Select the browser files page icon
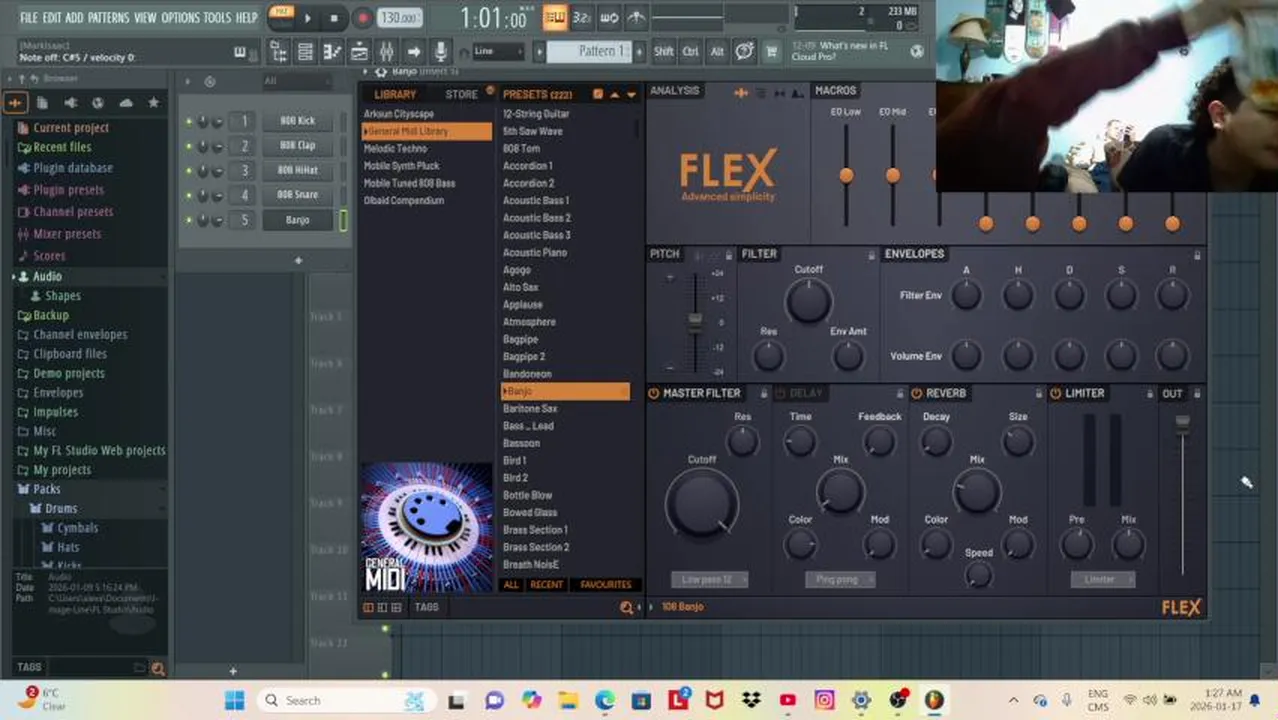Image resolution: width=1278 pixels, height=720 pixels. click(x=42, y=102)
